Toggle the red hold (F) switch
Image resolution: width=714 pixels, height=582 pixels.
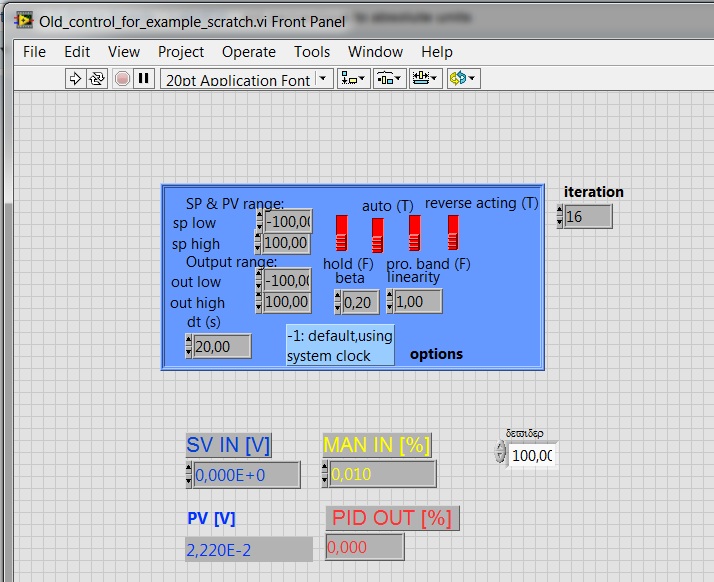coord(342,233)
